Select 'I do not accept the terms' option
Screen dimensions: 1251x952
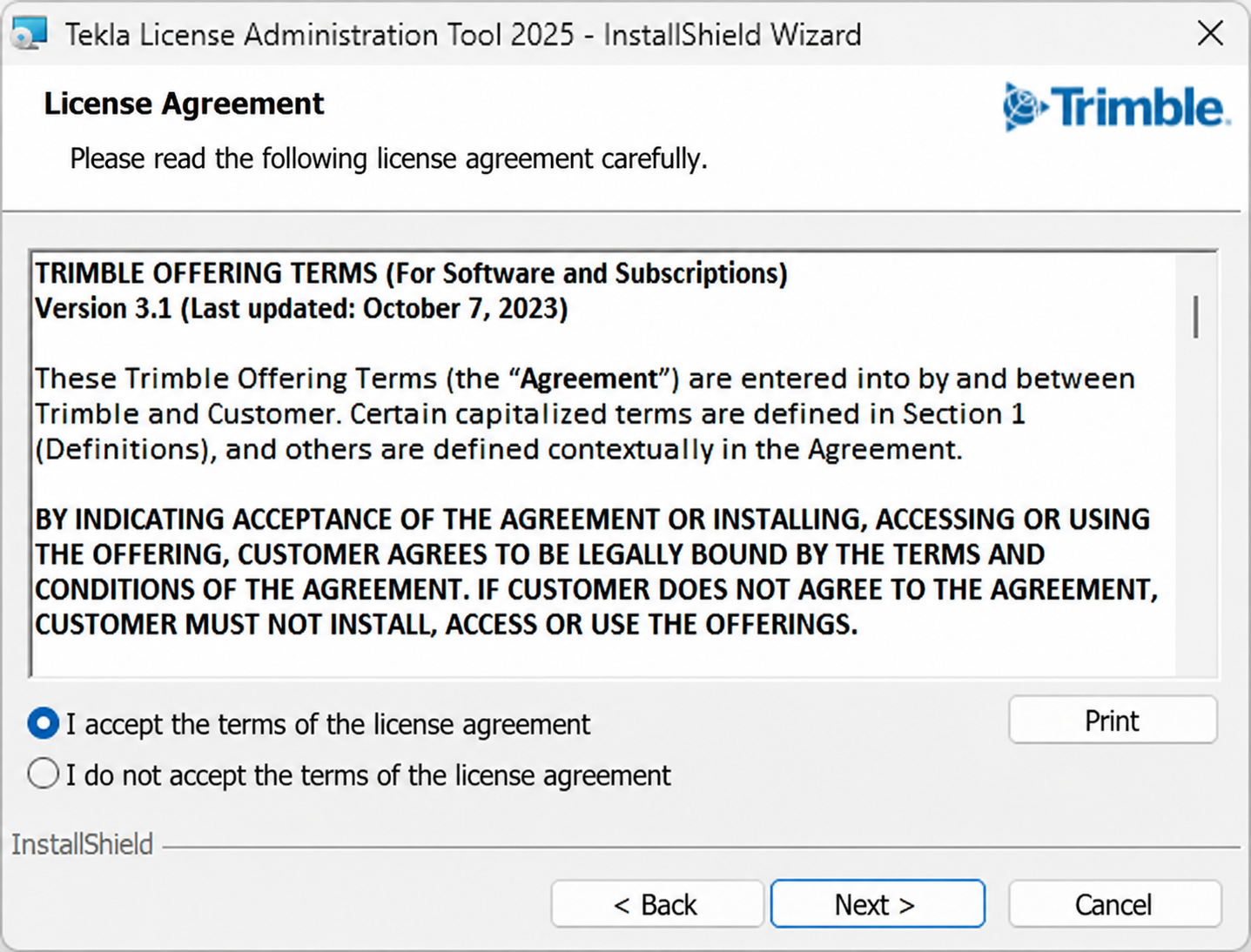[x=43, y=774]
